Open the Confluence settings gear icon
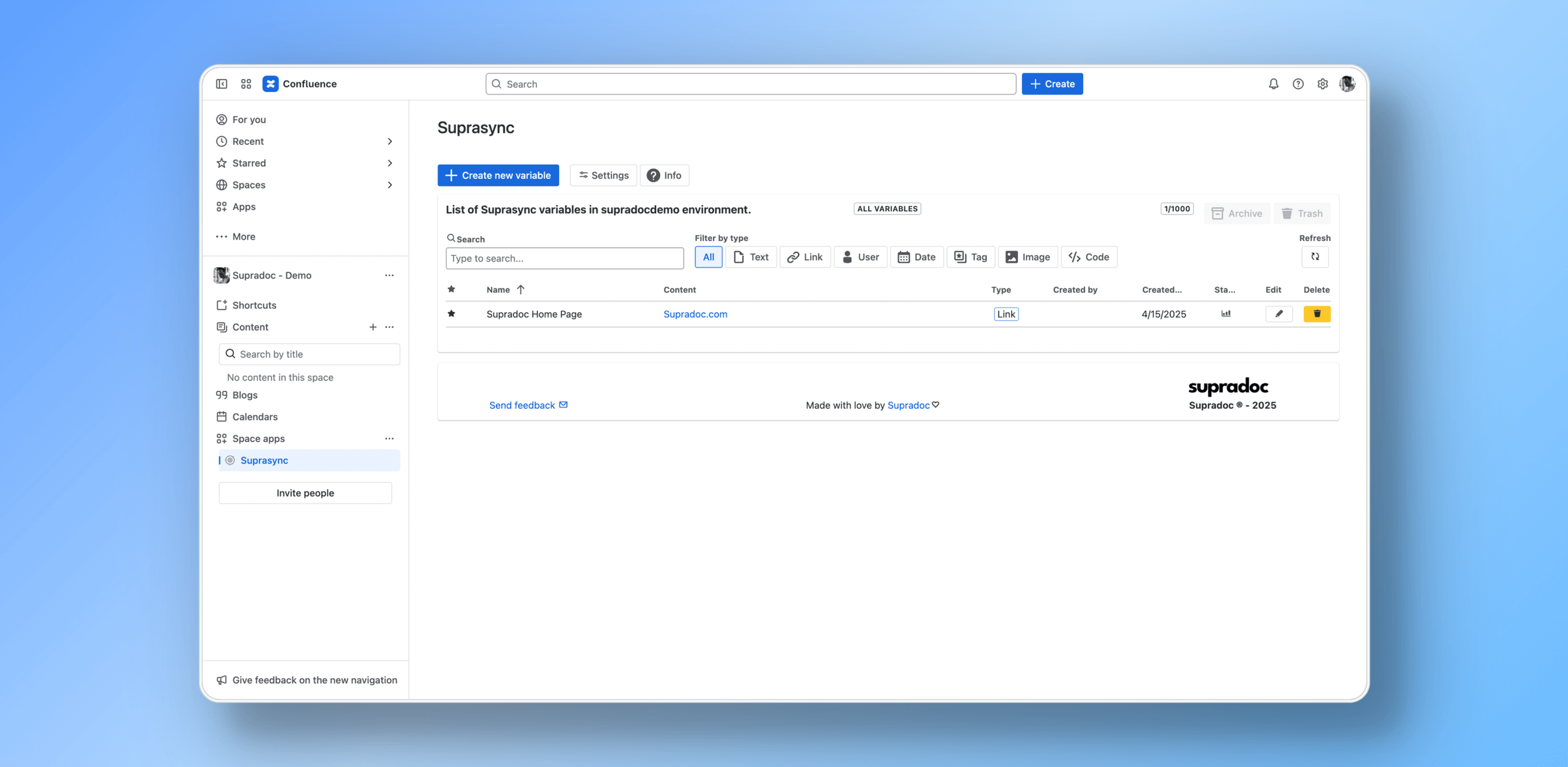 click(x=1322, y=84)
